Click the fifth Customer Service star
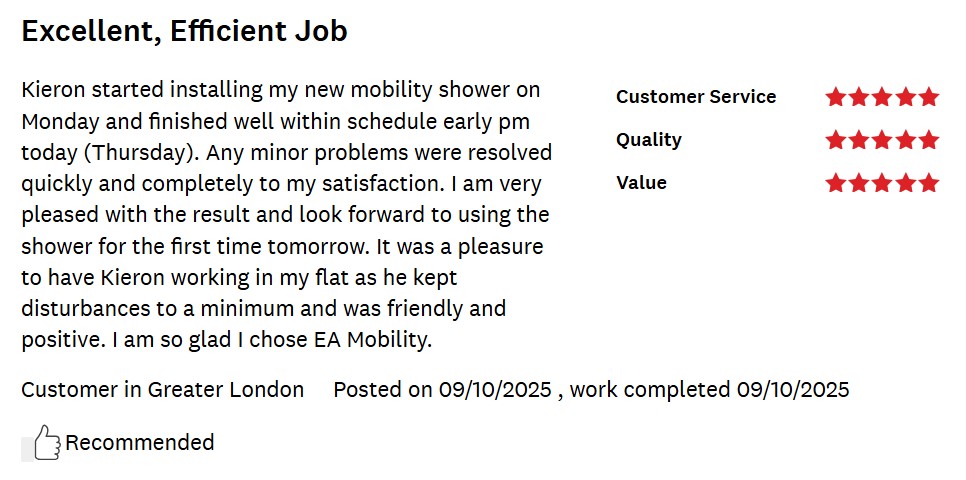The image size is (966, 480). click(929, 97)
